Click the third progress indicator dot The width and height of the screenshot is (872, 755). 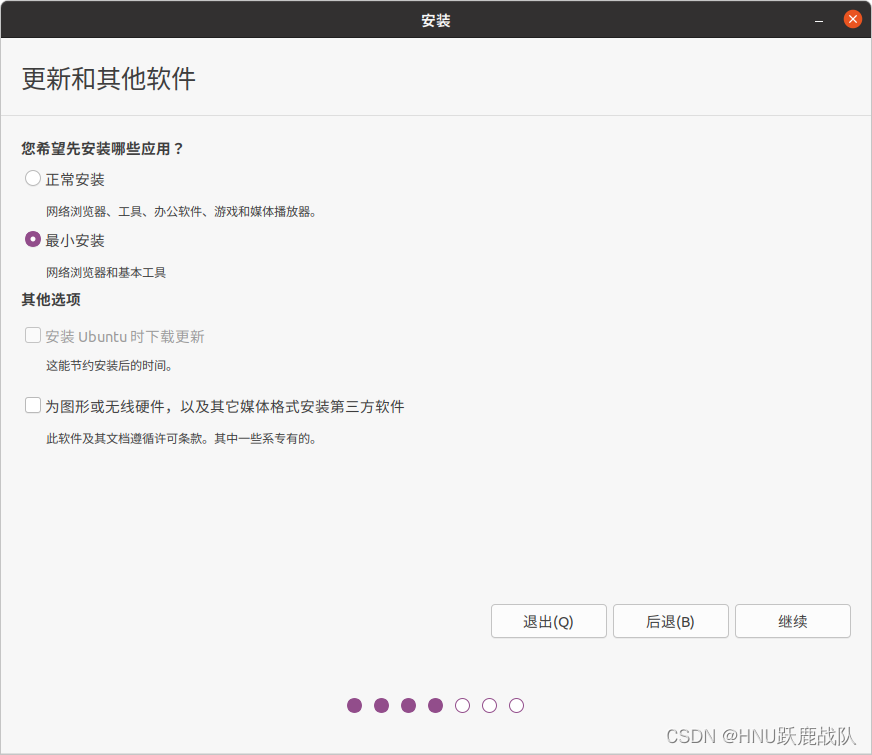(x=409, y=705)
